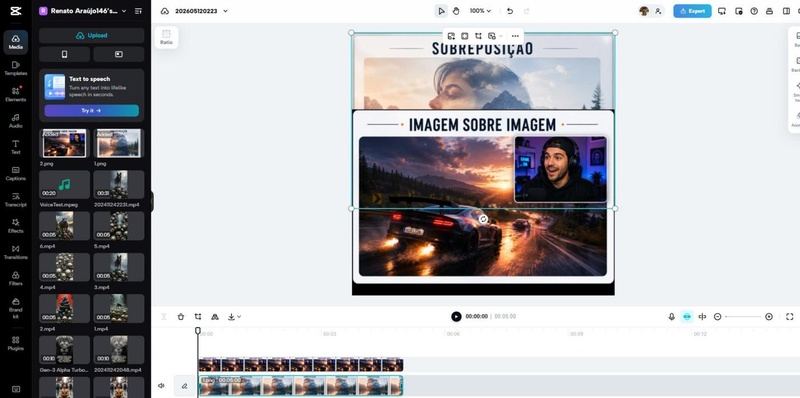
Task: Open the Media panel in the sidebar
Action: [15, 42]
